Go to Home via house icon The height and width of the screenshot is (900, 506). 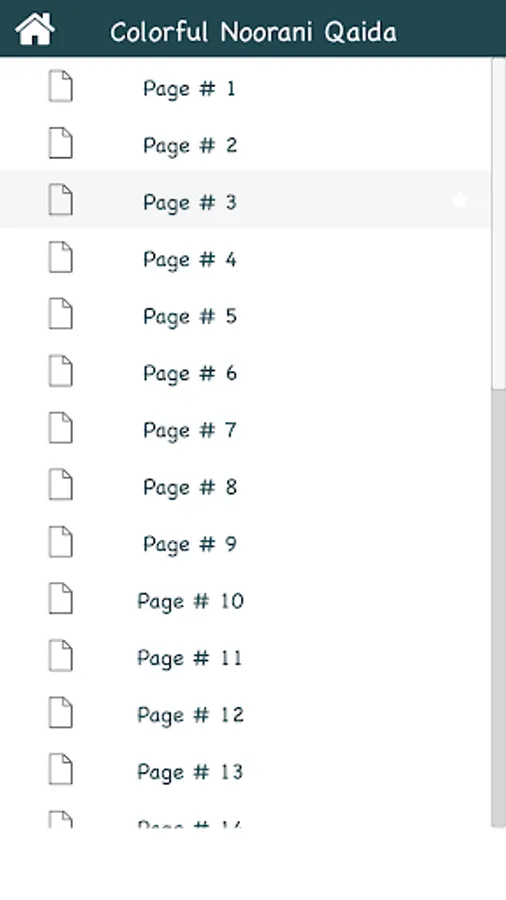(x=35, y=29)
